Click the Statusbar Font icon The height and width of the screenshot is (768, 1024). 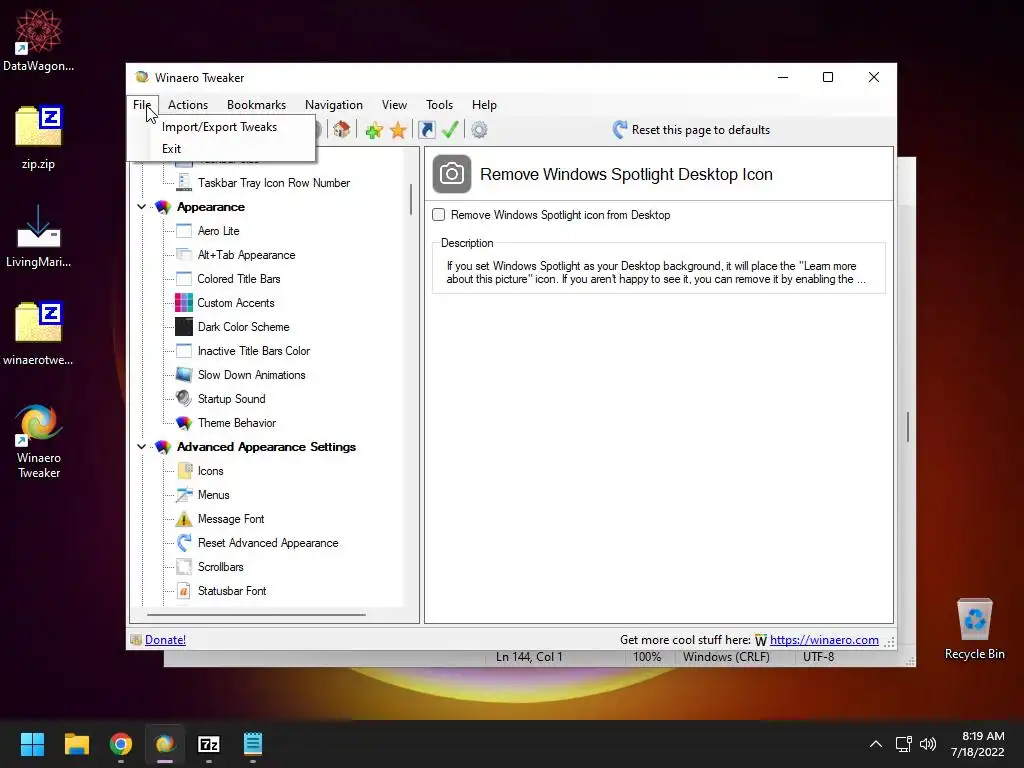184,590
